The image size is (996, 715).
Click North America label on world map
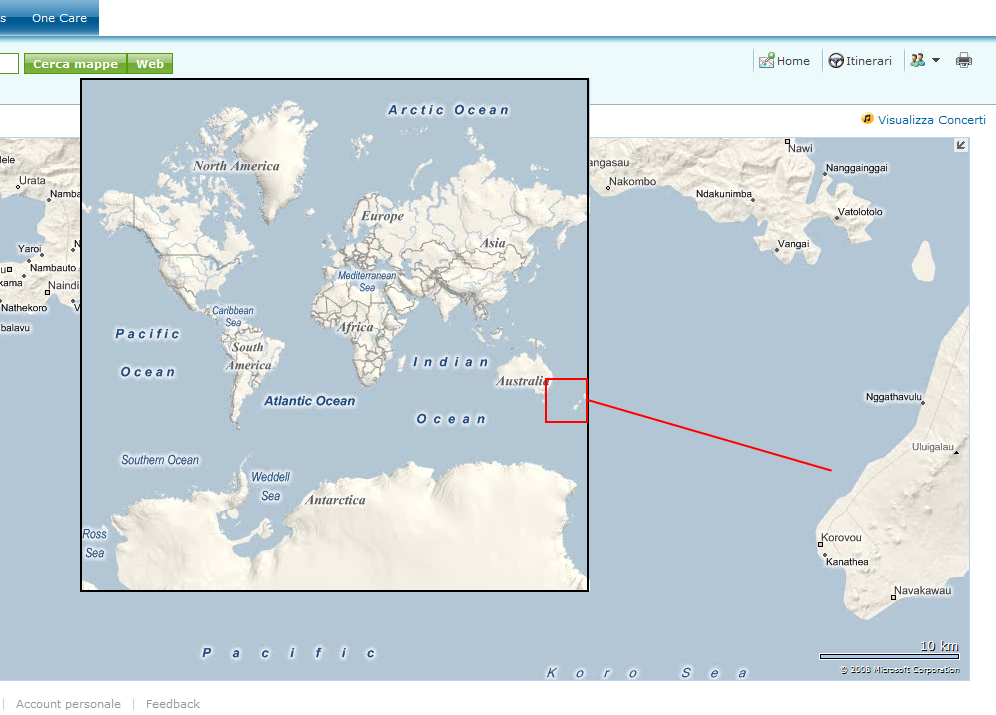click(236, 166)
